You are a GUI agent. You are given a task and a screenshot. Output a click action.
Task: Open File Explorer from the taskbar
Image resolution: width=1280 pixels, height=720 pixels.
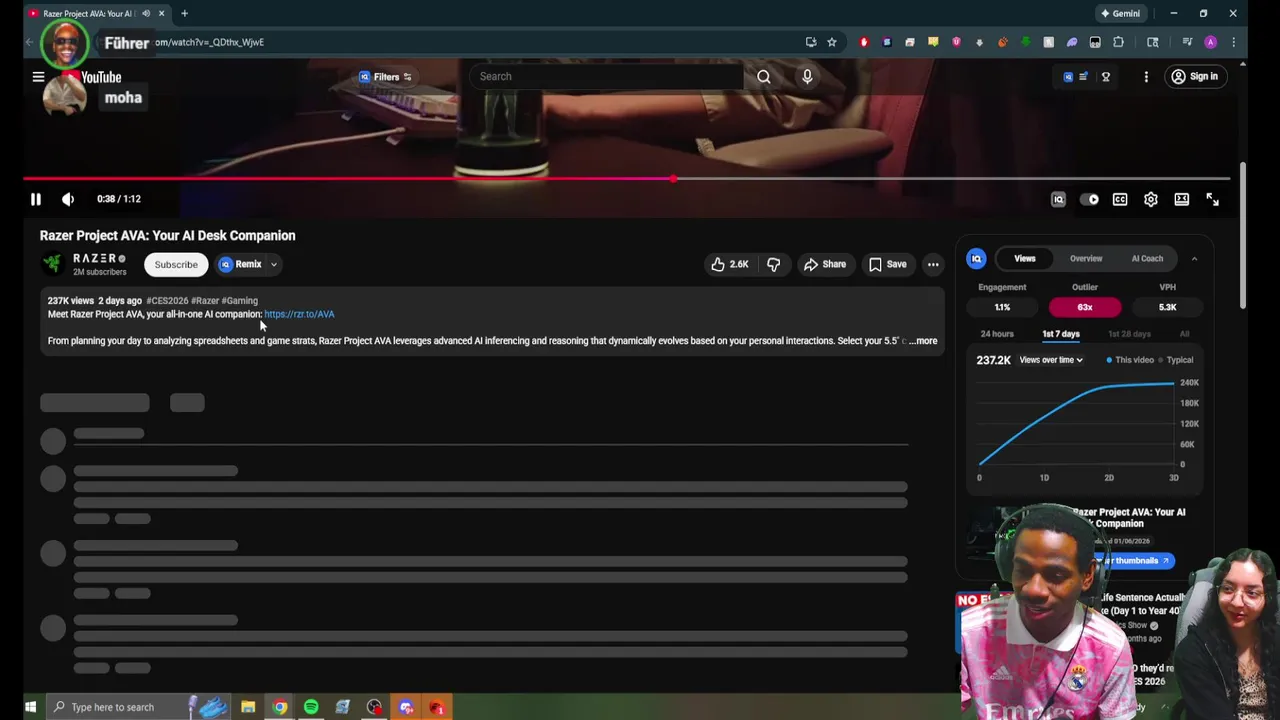pyautogui.click(x=247, y=707)
